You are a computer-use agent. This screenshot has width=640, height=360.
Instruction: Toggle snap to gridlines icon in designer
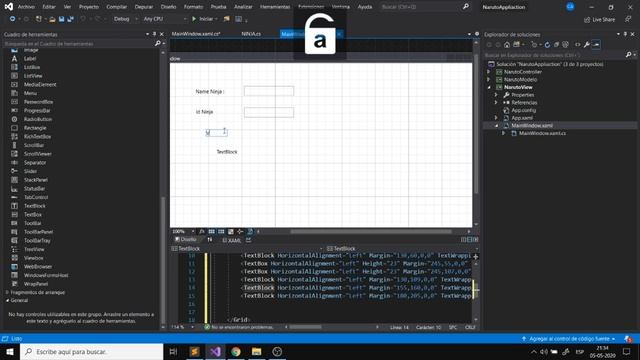tap(221, 231)
